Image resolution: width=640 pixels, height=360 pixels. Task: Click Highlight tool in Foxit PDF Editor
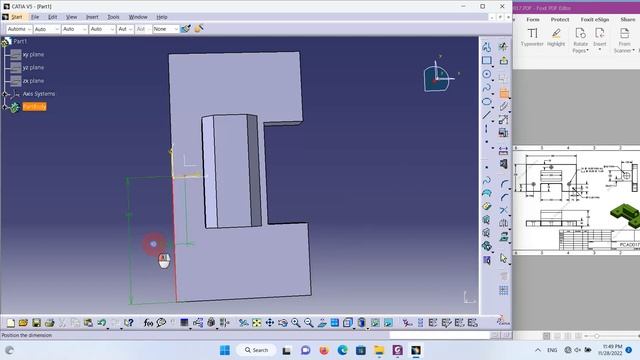(x=556, y=37)
